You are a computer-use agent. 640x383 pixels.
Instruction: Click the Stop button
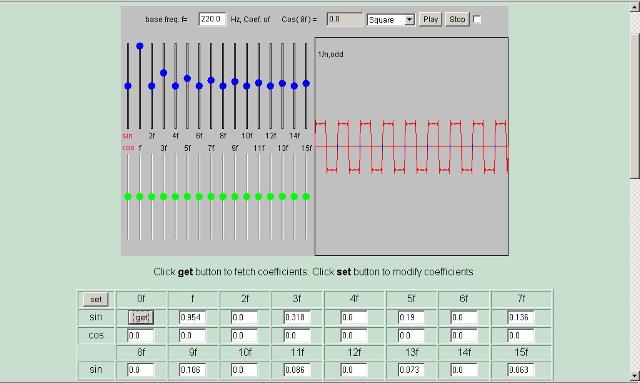tap(457, 19)
